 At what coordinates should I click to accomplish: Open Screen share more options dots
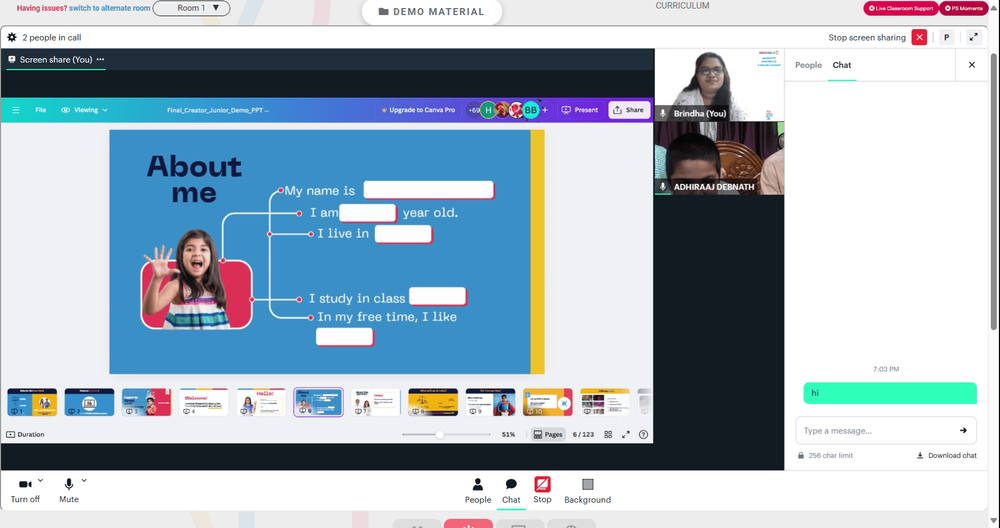tap(100, 59)
